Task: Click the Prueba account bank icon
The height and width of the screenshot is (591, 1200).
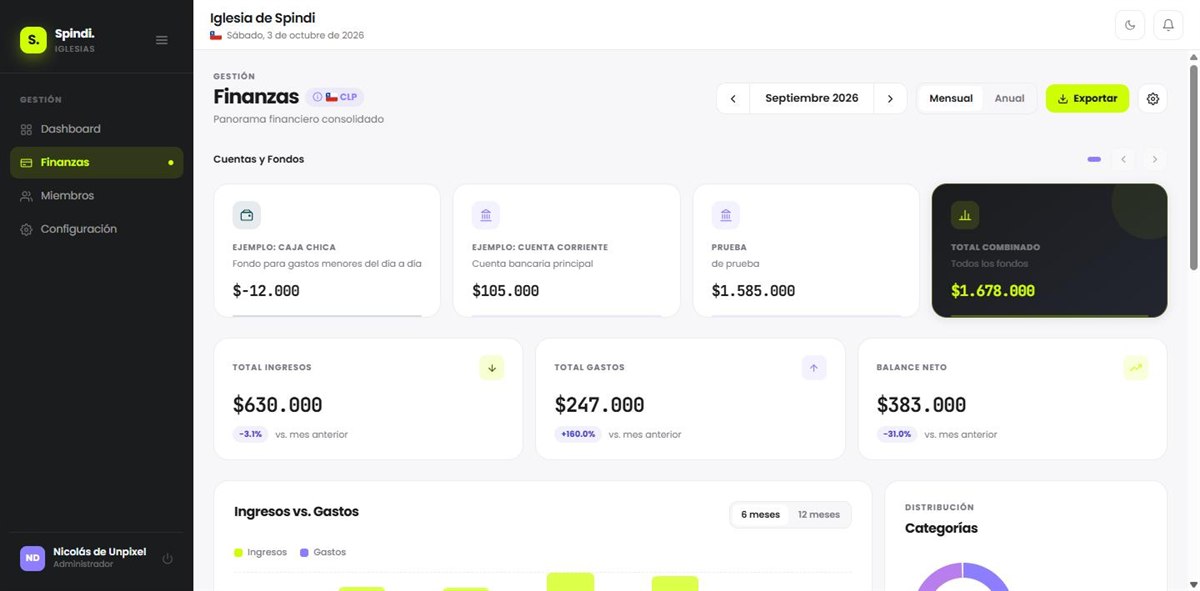Action: click(726, 215)
